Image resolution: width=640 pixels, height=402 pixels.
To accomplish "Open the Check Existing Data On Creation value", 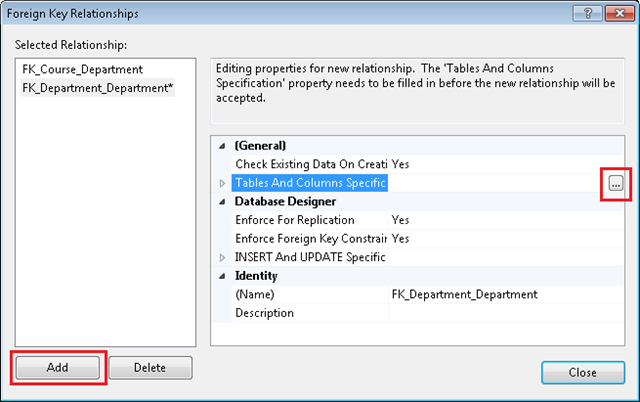I will tap(500, 163).
